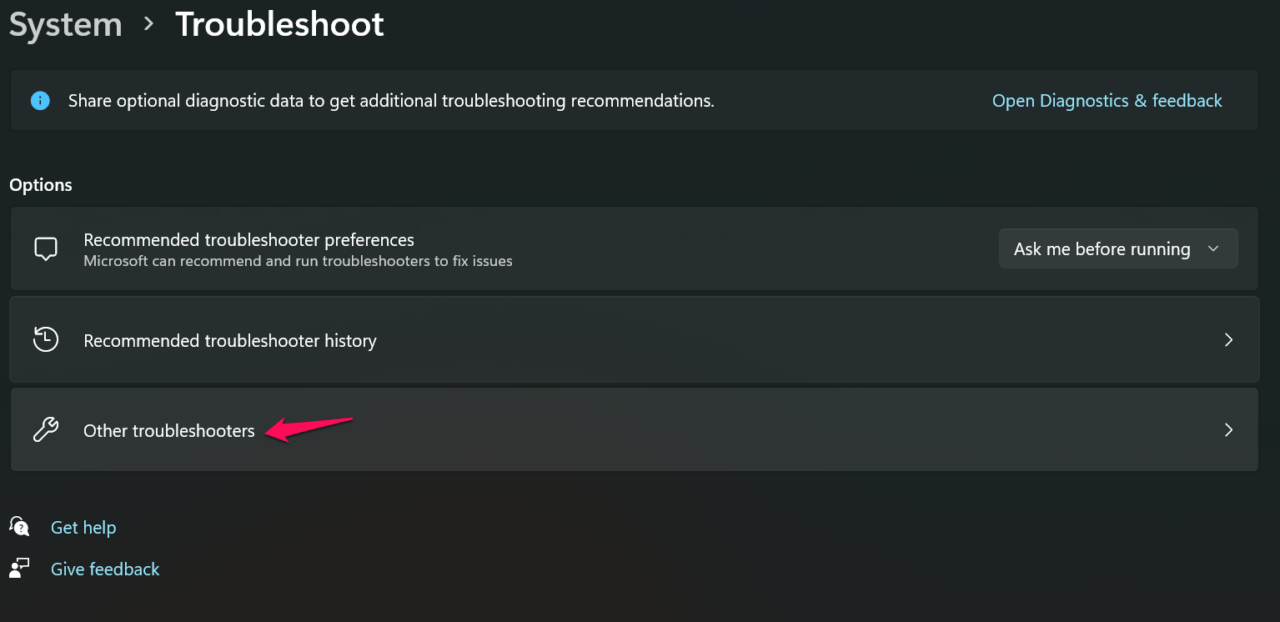Click the speech bubble icon for troubleshooter preferences
Screen dimensions: 1280x622
pos(46,249)
